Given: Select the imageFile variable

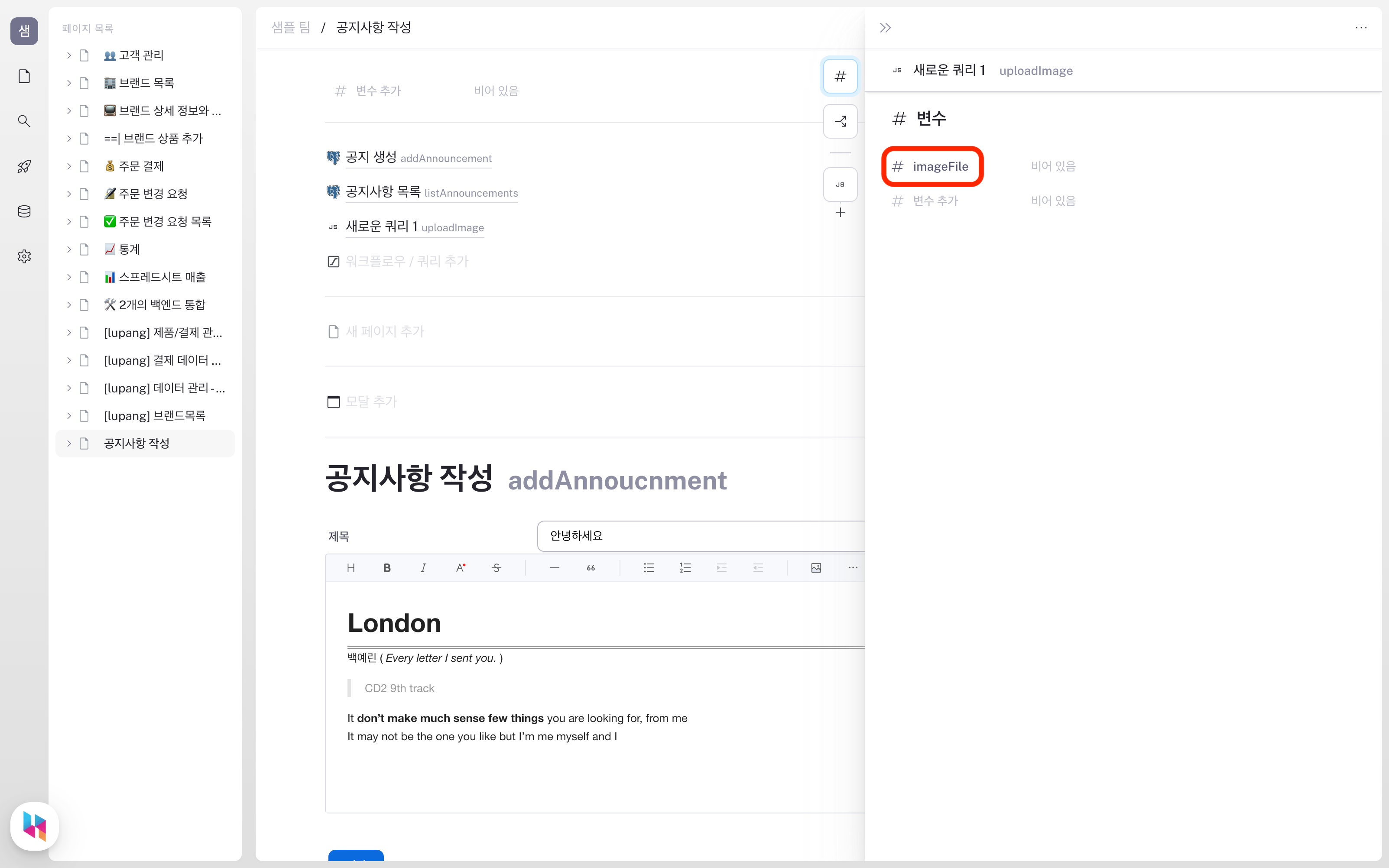Looking at the screenshot, I should (940, 166).
